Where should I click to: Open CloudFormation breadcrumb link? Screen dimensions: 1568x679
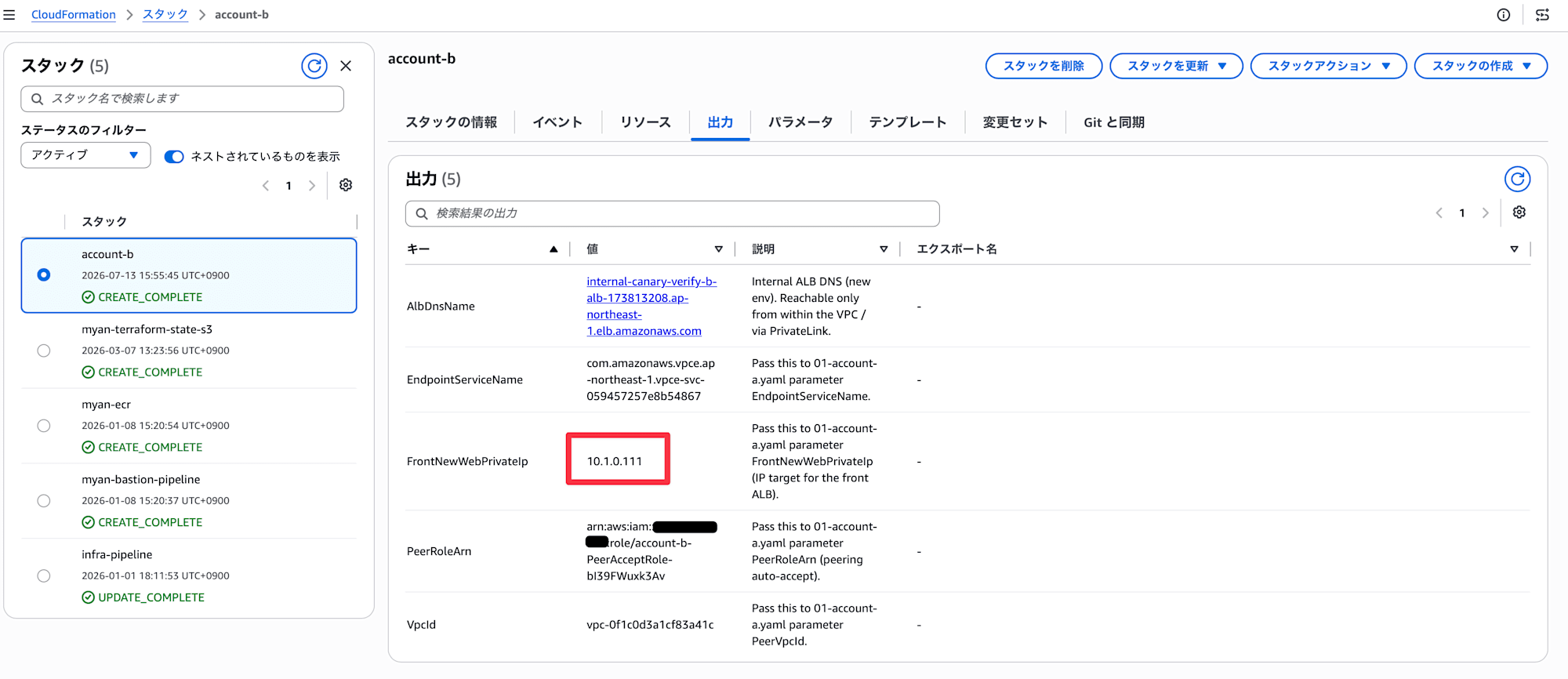(74, 15)
